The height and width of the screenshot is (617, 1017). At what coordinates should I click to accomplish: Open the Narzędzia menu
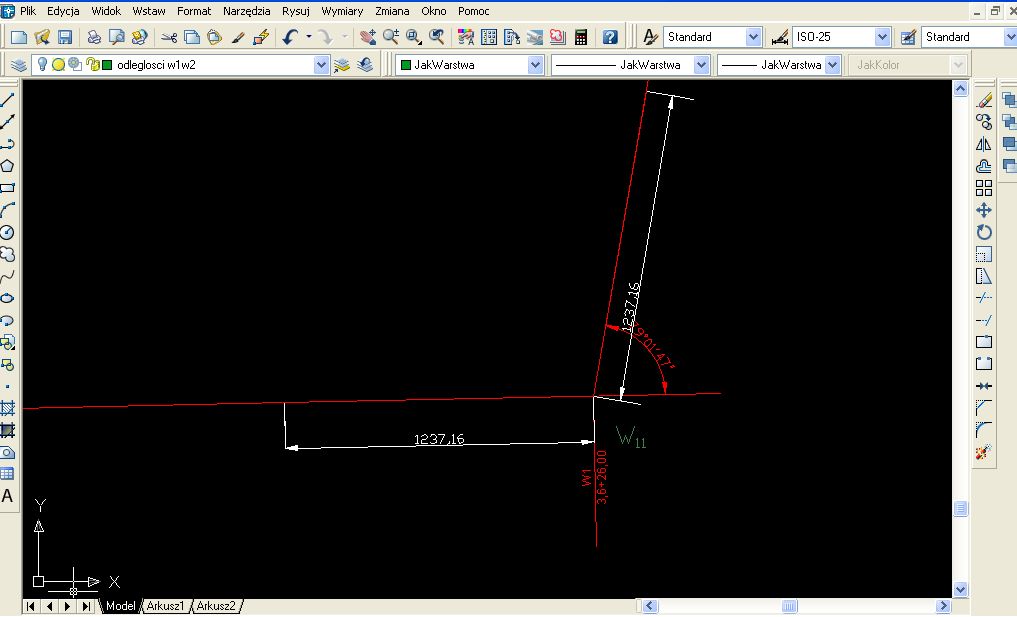tap(246, 11)
